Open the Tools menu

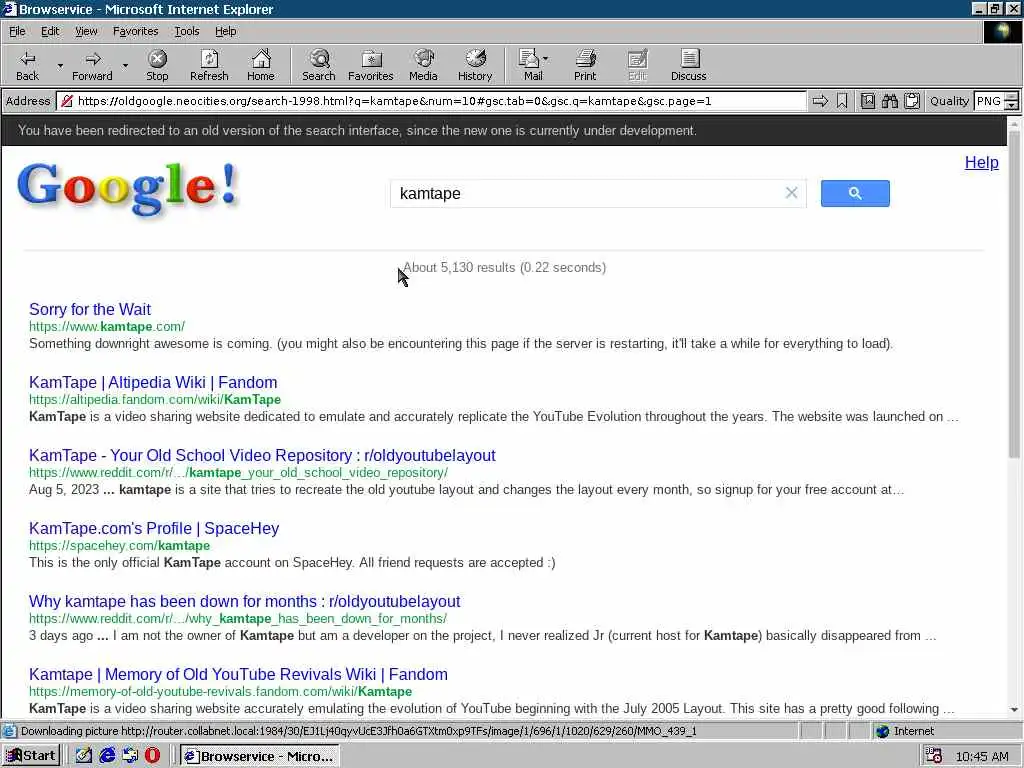[186, 31]
